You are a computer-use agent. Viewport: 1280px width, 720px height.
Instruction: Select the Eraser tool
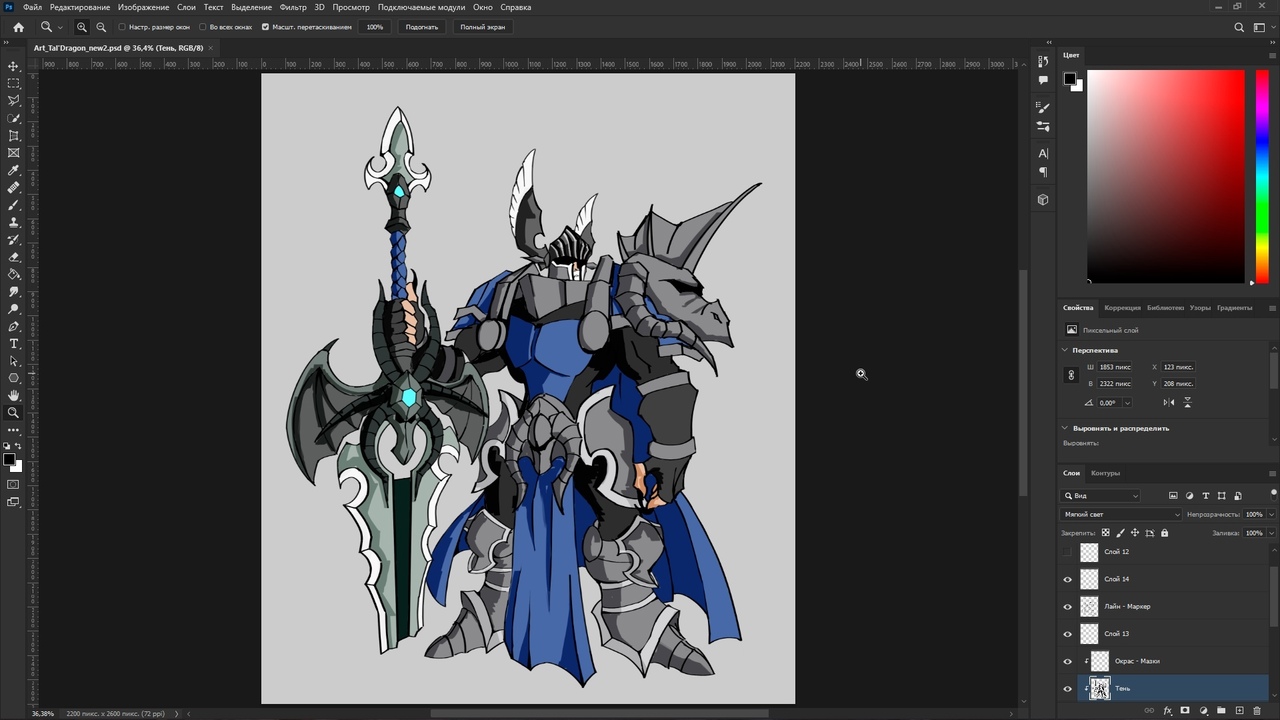[13, 257]
